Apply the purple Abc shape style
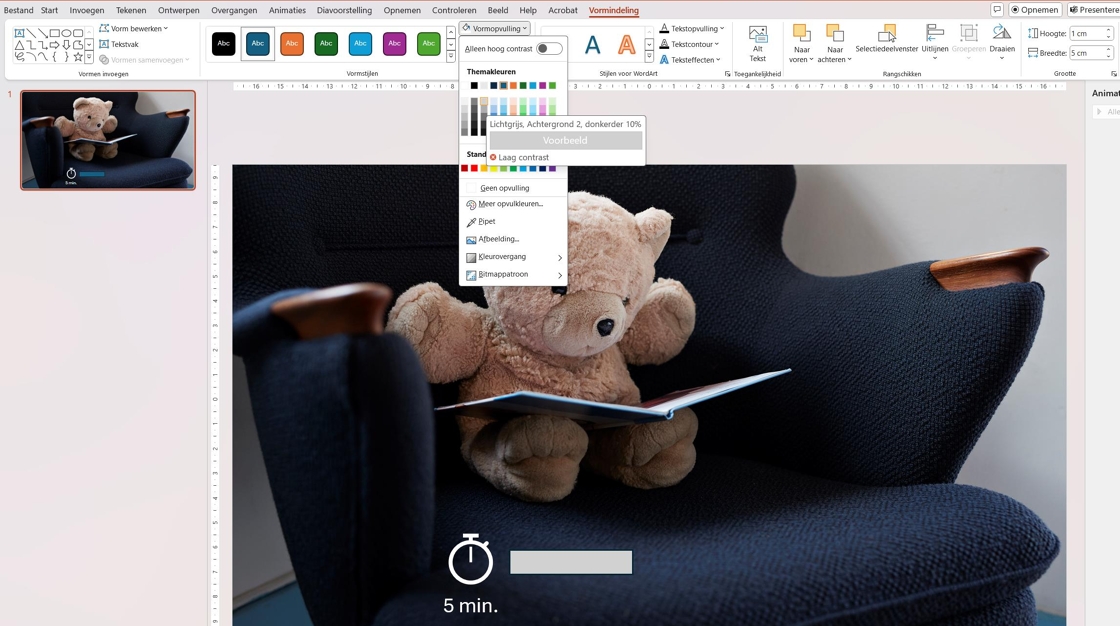The height and width of the screenshot is (626, 1120). point(394,44)
